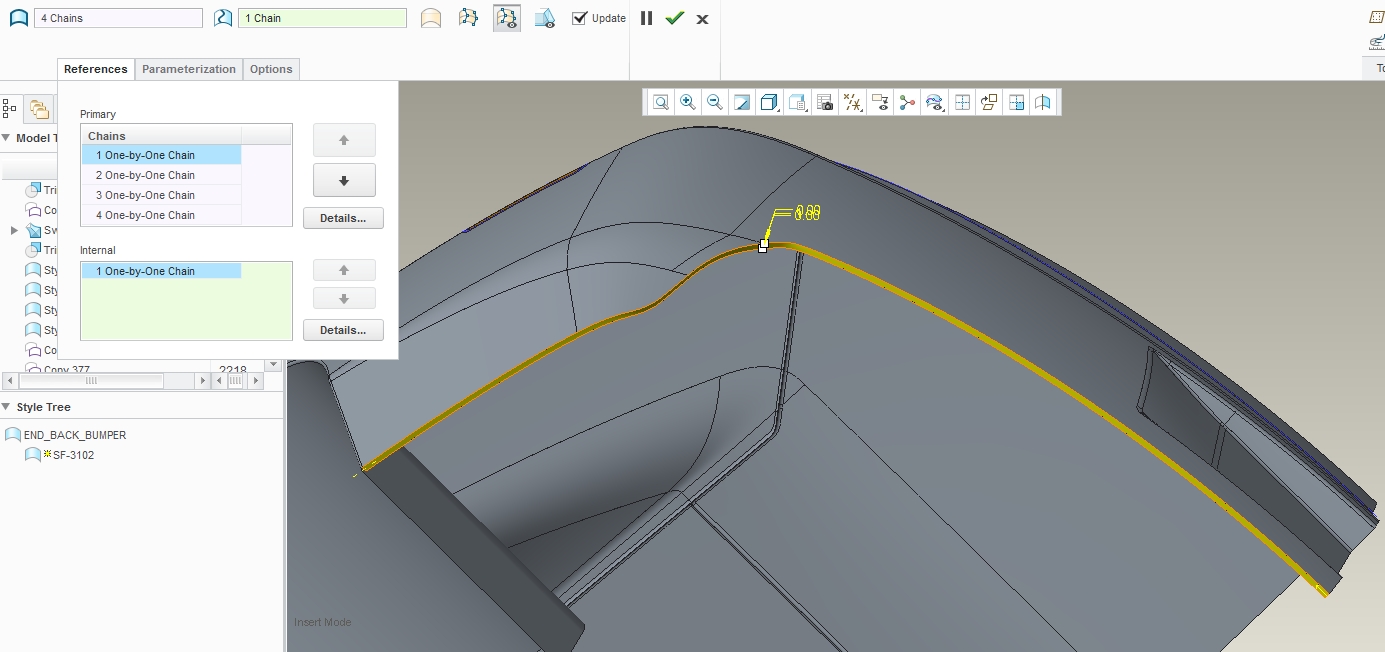Toggle the spin center icon
This screenshot has width=1385, height=652.
pos(908,102)
